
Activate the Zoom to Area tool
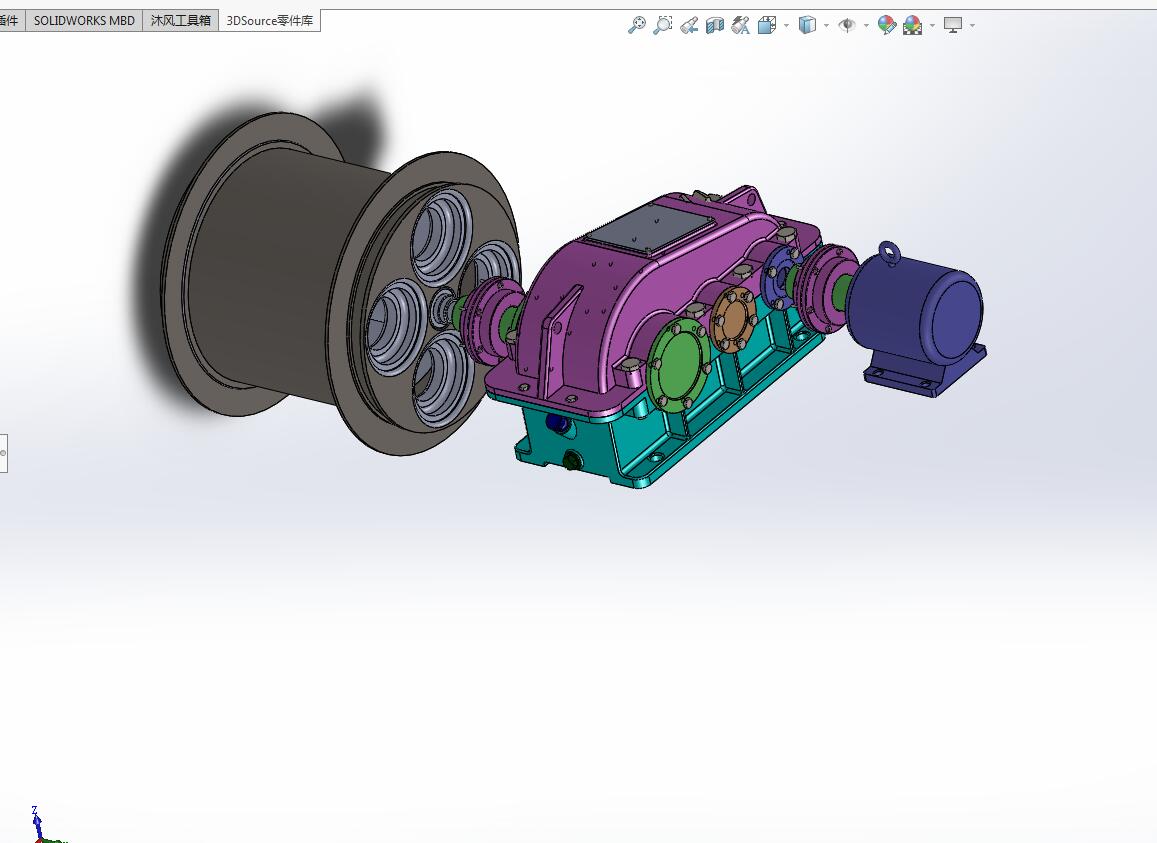(x=662, y=25)
